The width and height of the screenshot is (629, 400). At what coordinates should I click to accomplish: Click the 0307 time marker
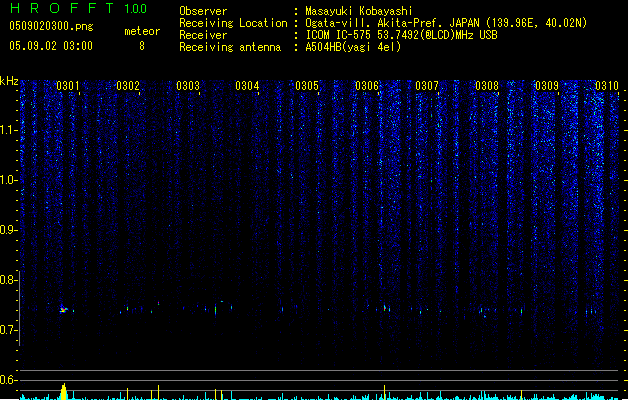pyautogui.click(x=427, y=85)
